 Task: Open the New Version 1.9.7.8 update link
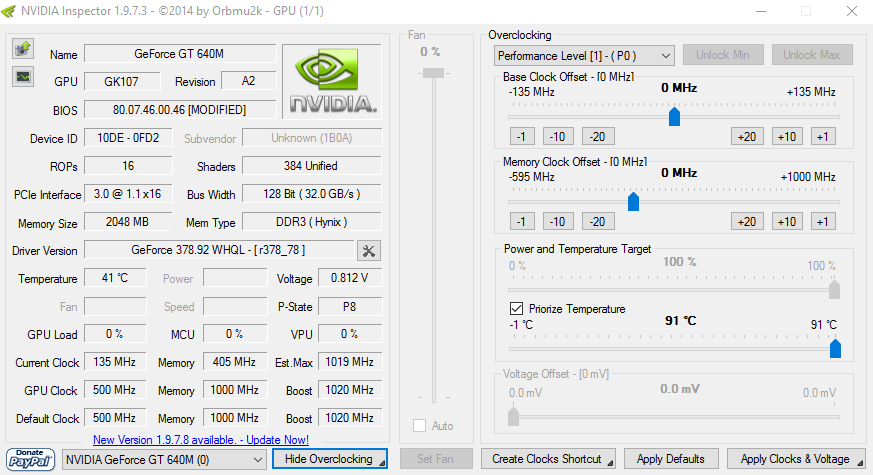(201, 440)
